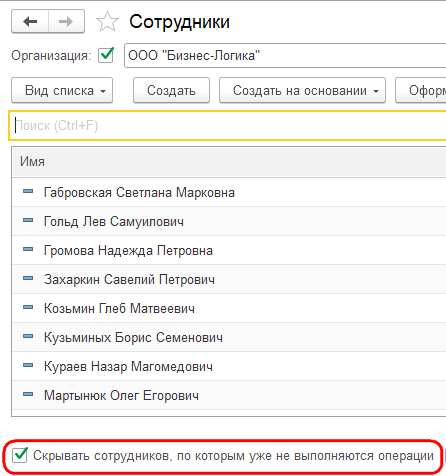Viewport: 446px width, 476px height.
Task: Select employee Кураев Назар Магомедович
Action: pyautogui.click(x=229, y=366)
